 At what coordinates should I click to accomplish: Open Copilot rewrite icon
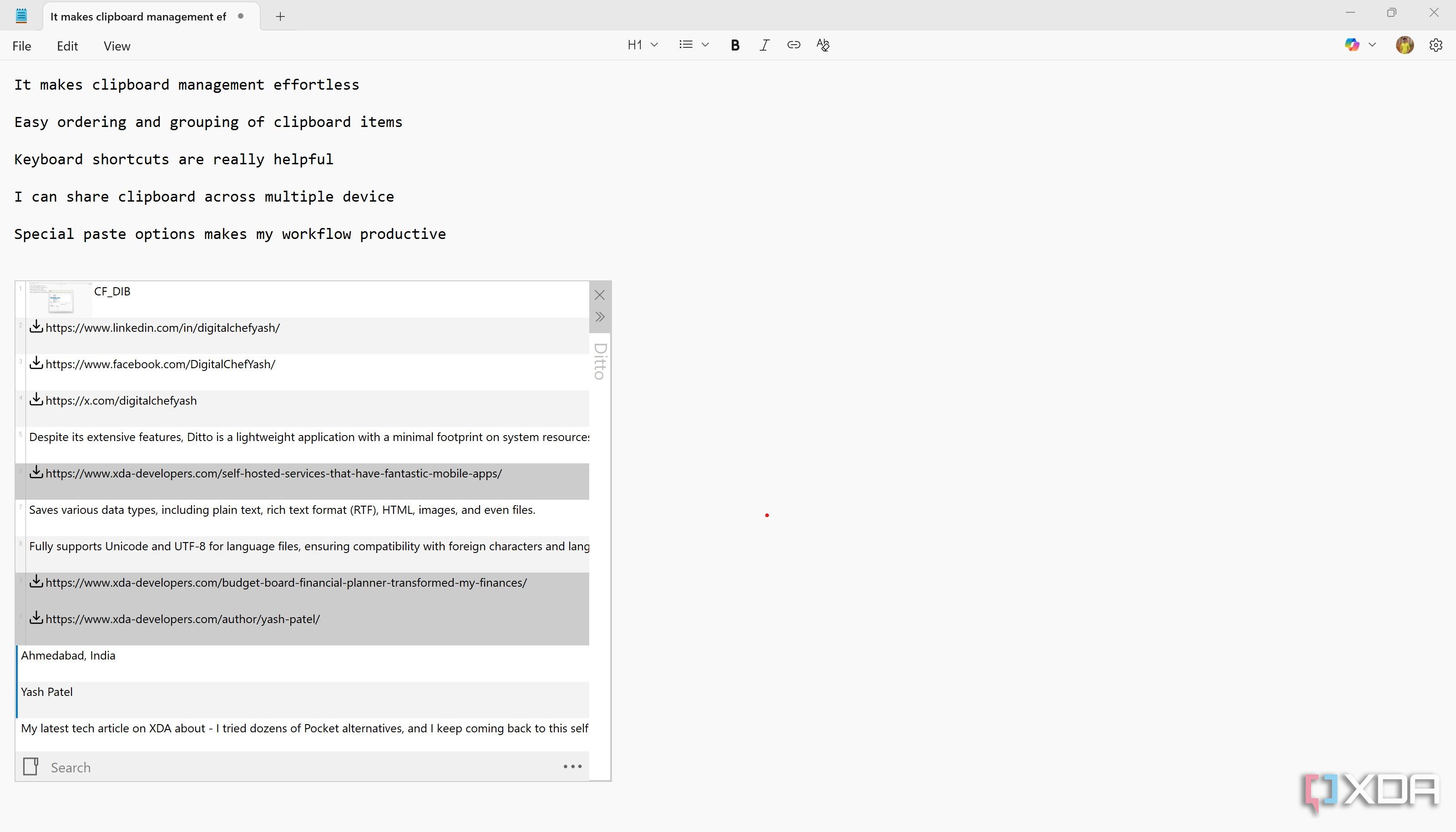pyautogui.click(x=1351, y=45)
